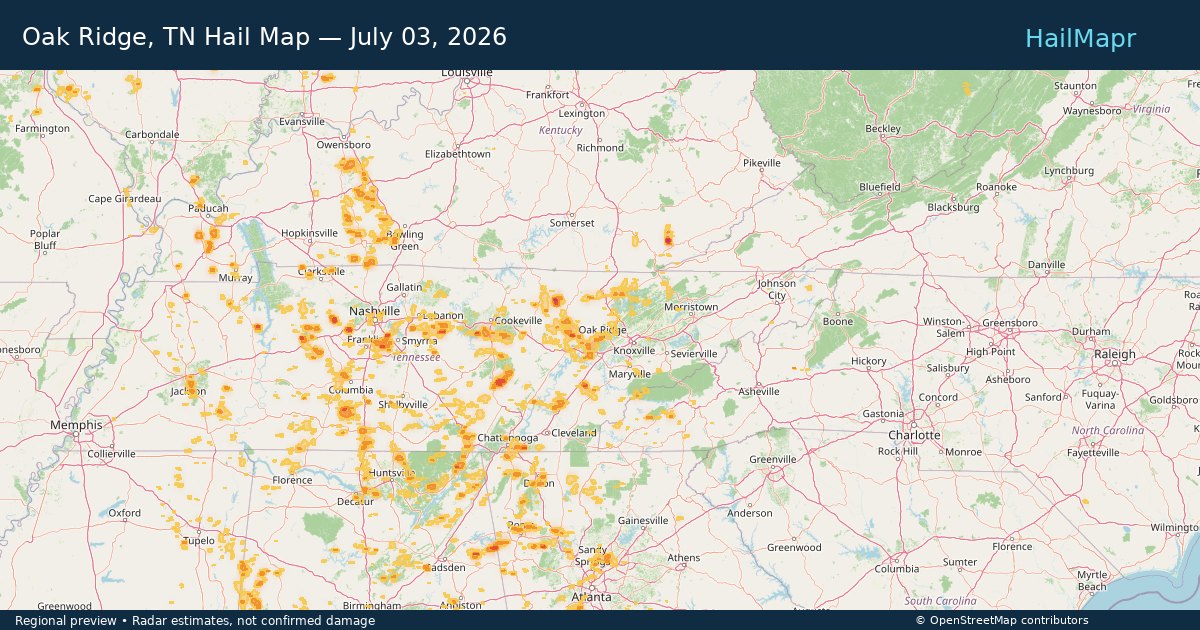This screenshot has height=630, width=1200.
Task: Select the Shelbyville city label
Action: 403,404
